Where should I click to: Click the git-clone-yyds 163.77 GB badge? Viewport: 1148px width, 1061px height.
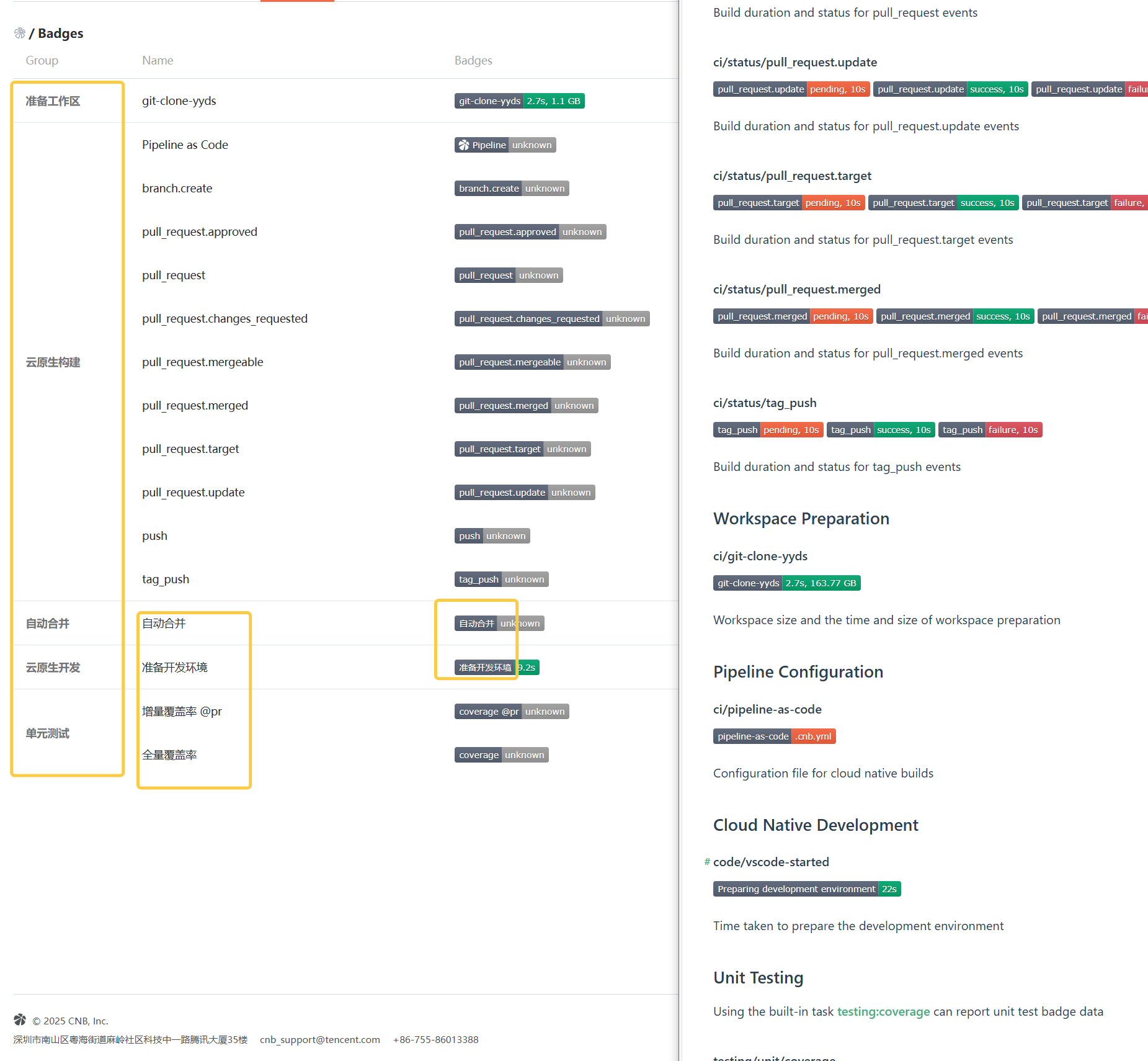(x=786, y=583)
